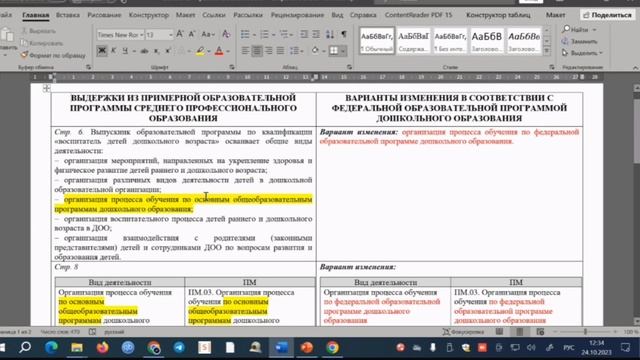This screenshot has width=640, height=360.
Task: Toggle strikethrough formatting
Action: [x=144, y=51]
